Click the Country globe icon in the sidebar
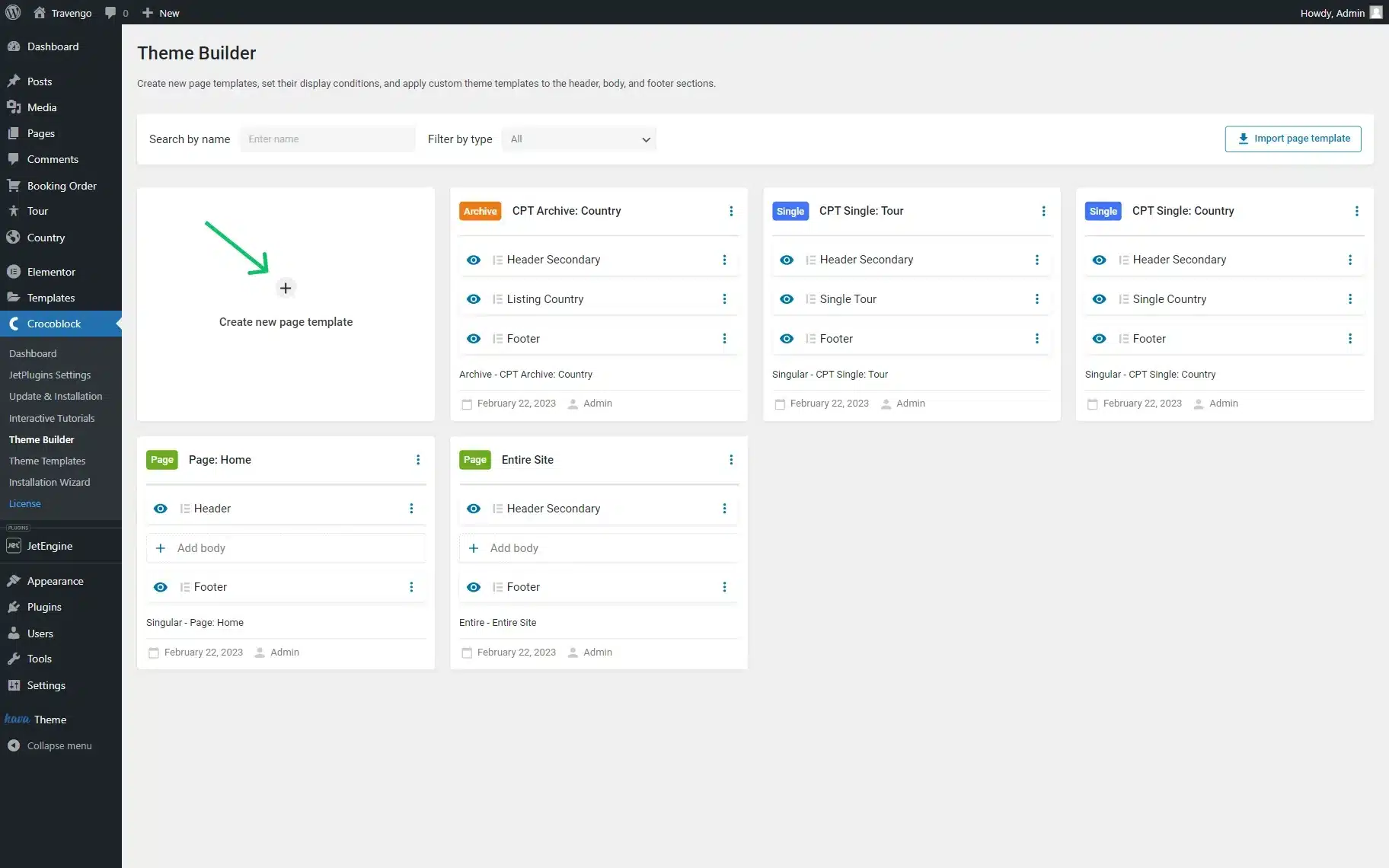 click(14, 238)
